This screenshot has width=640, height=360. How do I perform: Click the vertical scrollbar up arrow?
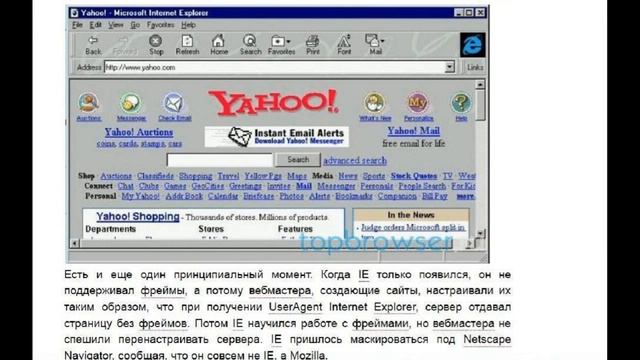click(x=480, y=84)
